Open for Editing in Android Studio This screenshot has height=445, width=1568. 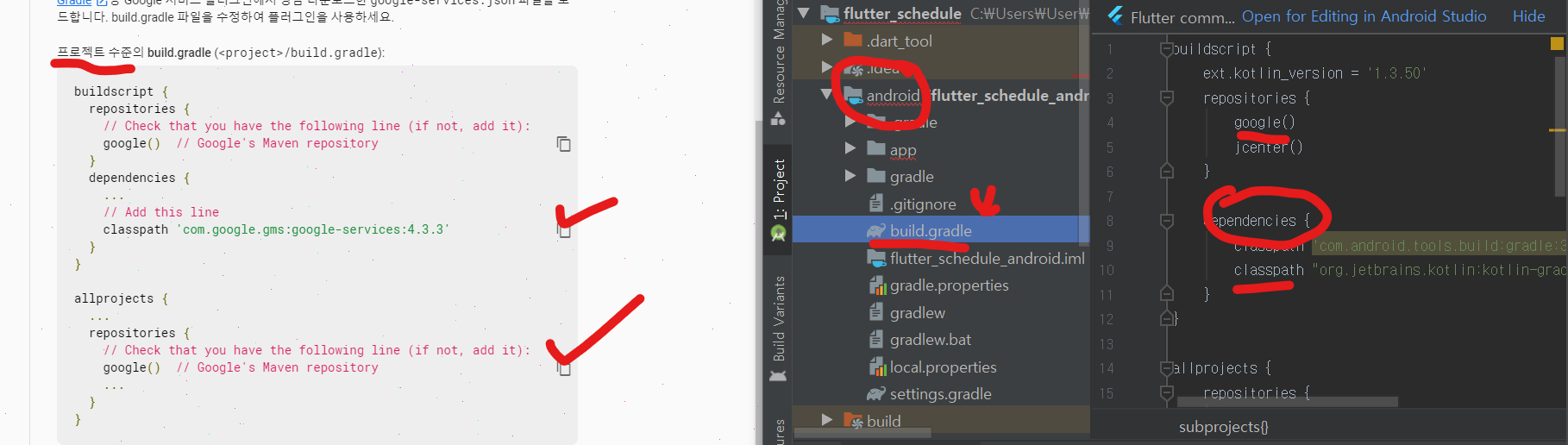[x=1364, y=16]
